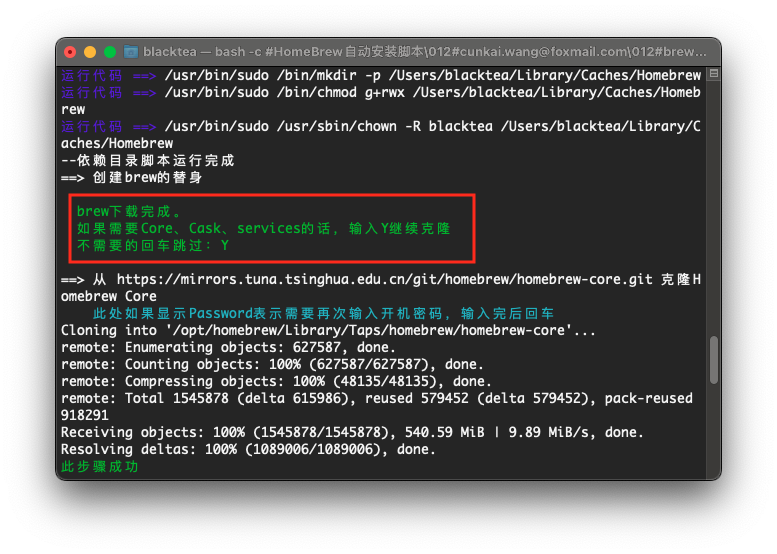
Task: Click the 'Compressing objects: 100%' line
Action: 276,382
